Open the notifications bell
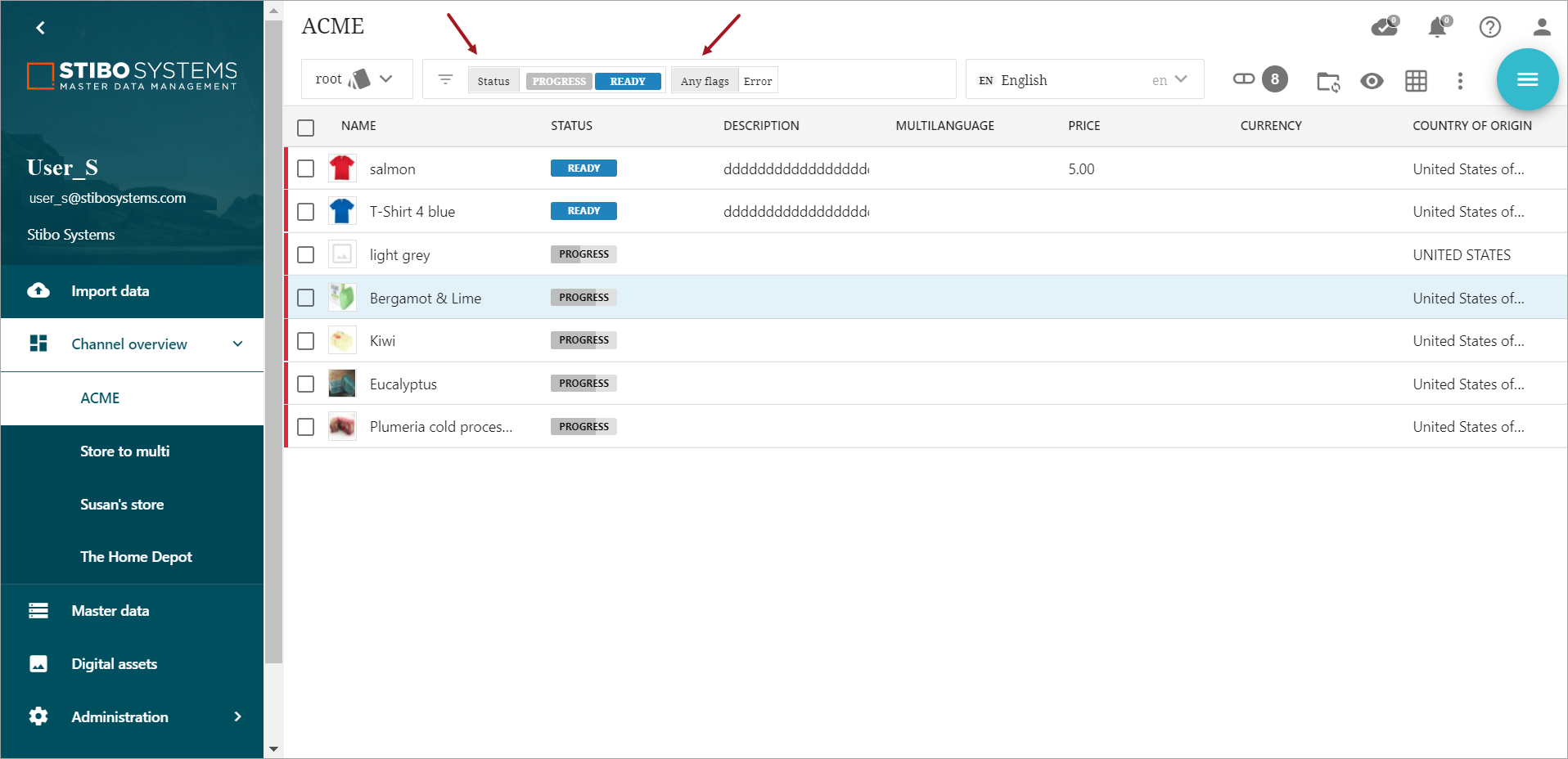 coord(1437,27)
